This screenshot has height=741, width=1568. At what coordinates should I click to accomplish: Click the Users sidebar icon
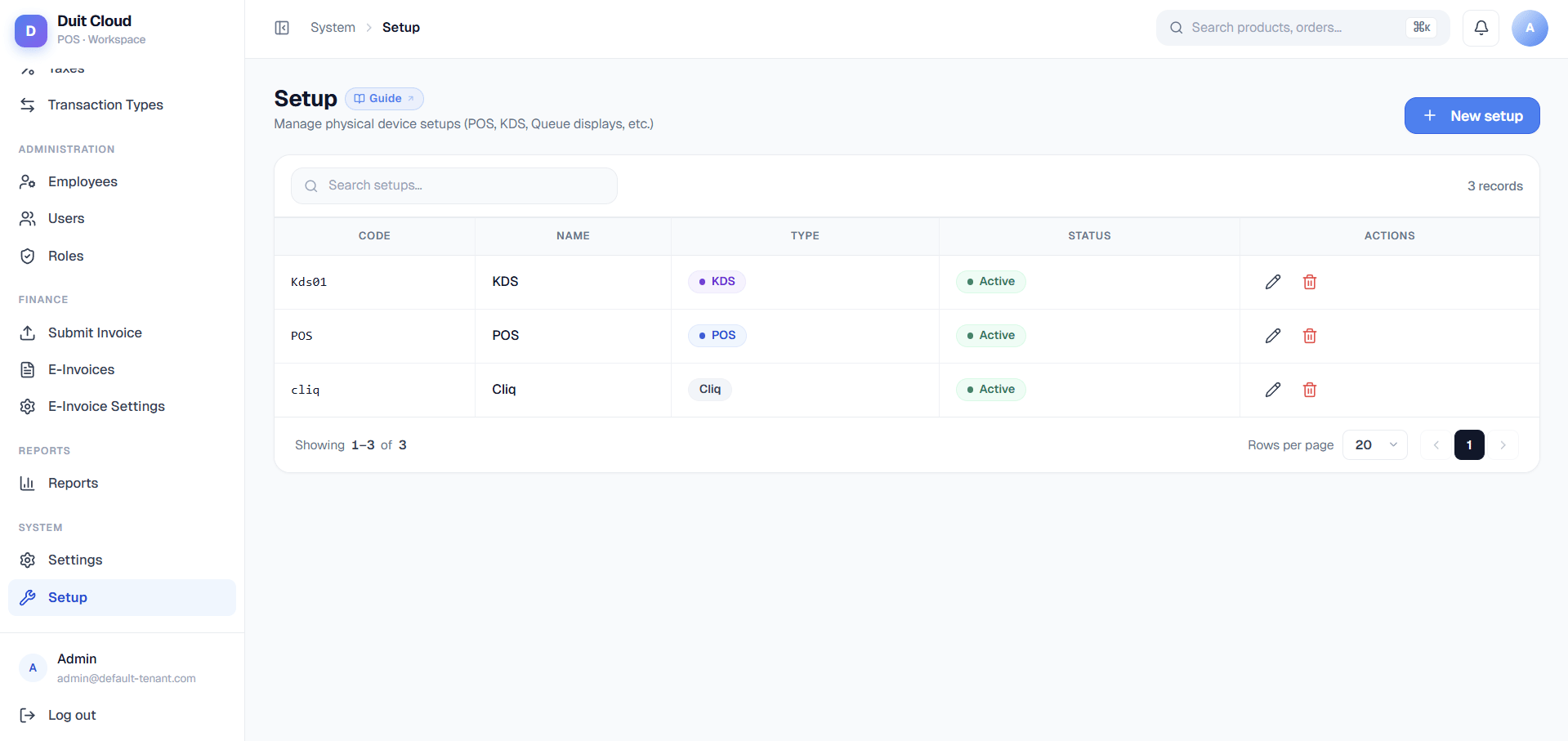point(28,218)
